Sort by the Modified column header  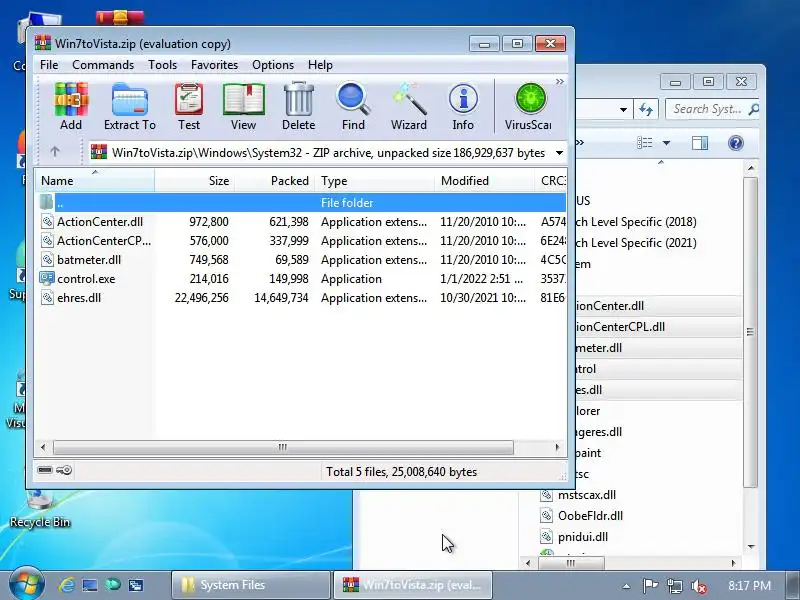(x=484, y=181)
